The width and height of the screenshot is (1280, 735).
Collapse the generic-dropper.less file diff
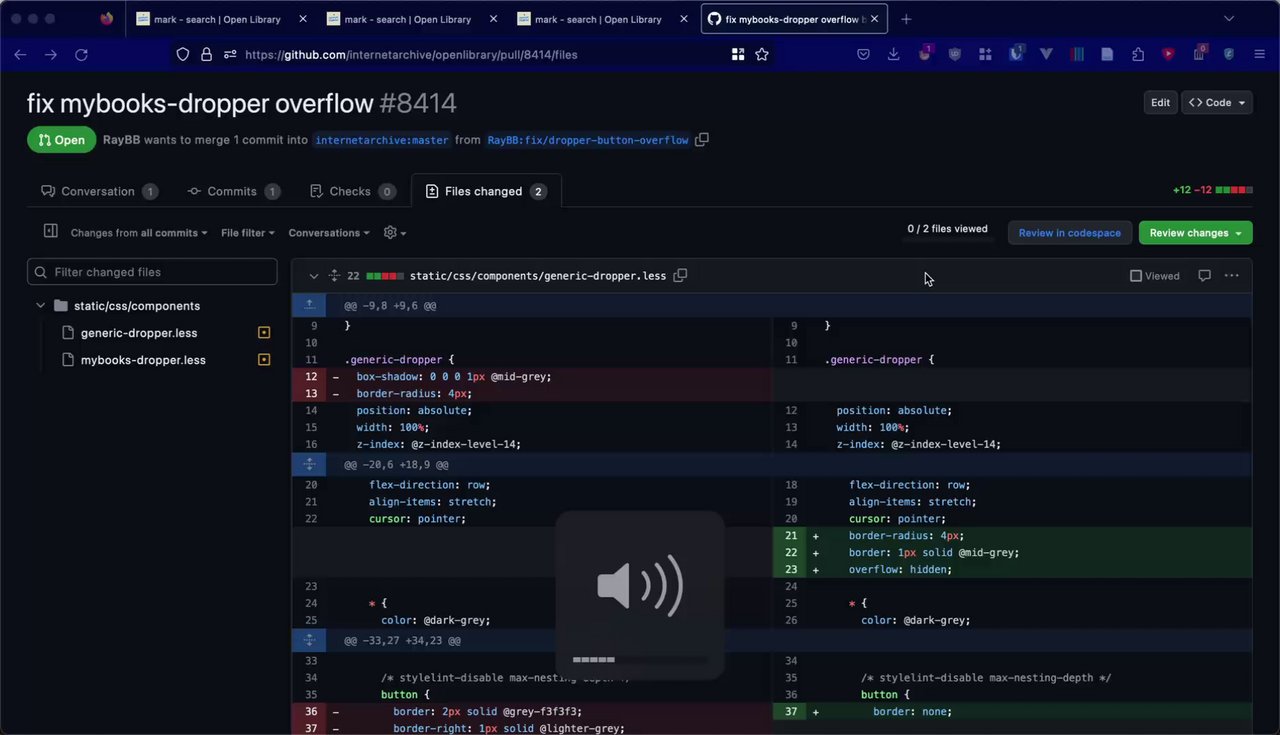click(x=313, y=276)
